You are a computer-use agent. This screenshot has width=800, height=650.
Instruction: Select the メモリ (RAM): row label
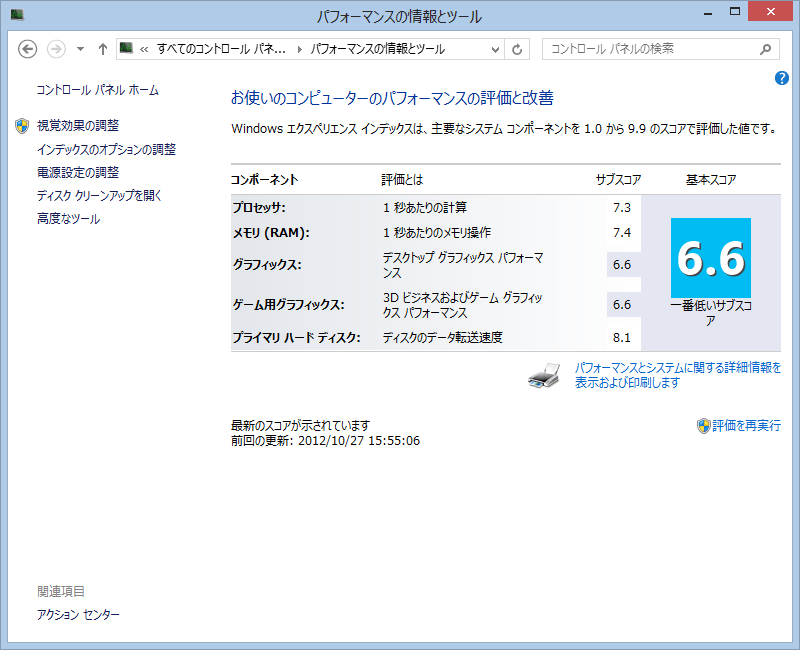(x=271, y=233)
